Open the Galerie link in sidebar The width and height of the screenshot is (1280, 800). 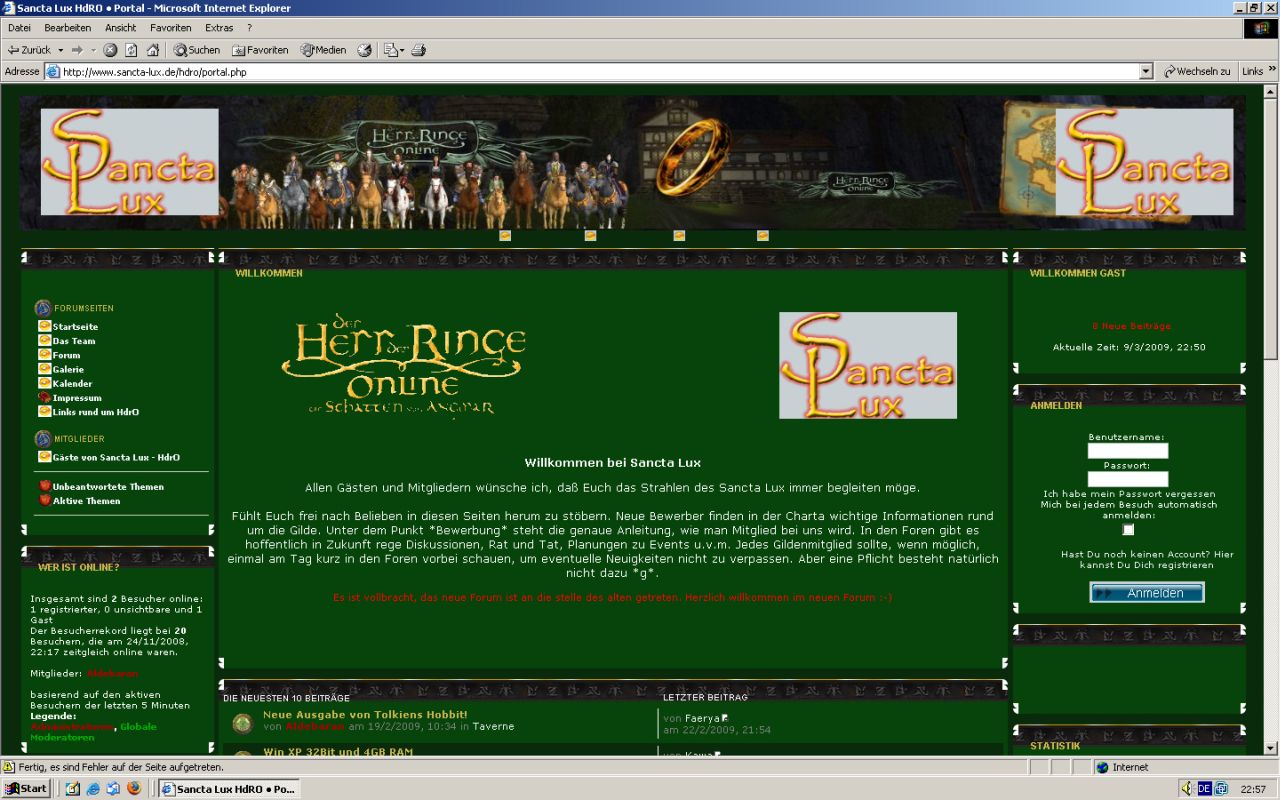pyautogui.click(x=68, y=369)
